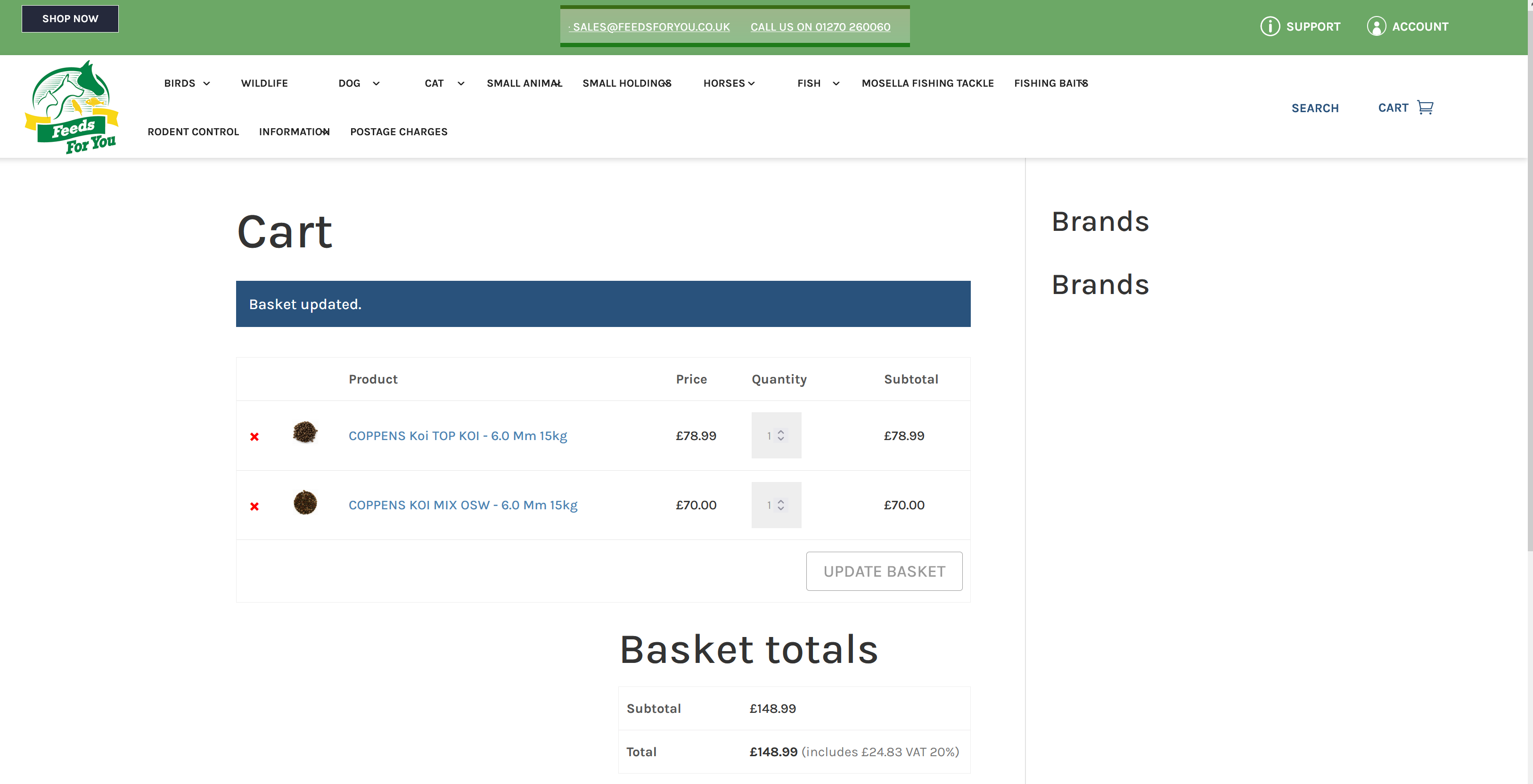
Task: Expand the Small Holdings menu arrow
Action: [x=667, y=84]
